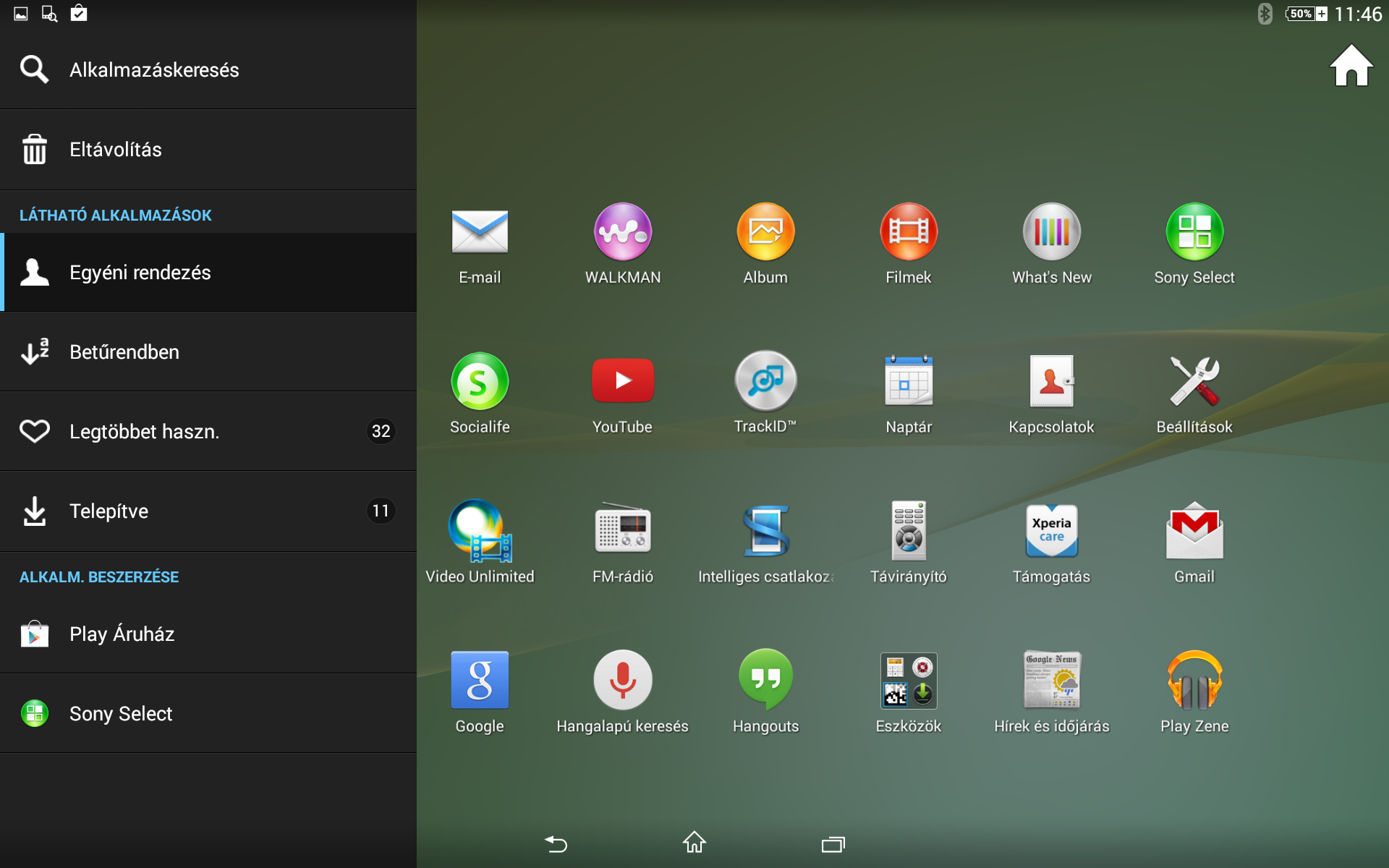Tap the clock showing 11:46
Screen dimensions: 1389x868
pos(1358,14)
